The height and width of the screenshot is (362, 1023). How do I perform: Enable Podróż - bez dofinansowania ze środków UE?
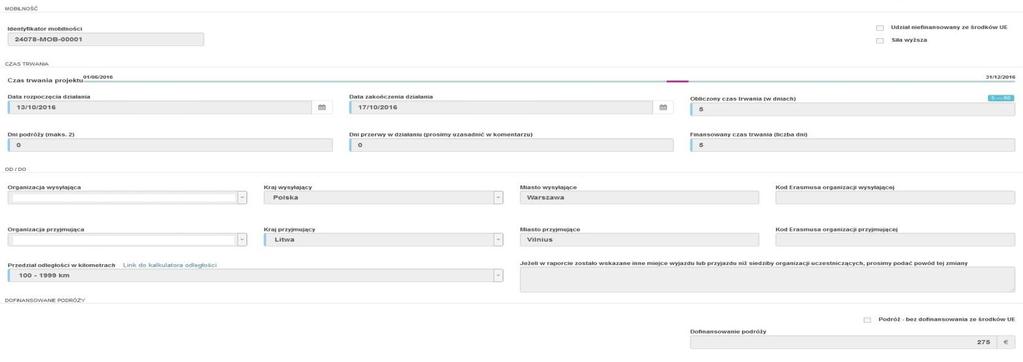tap(867, 320)
